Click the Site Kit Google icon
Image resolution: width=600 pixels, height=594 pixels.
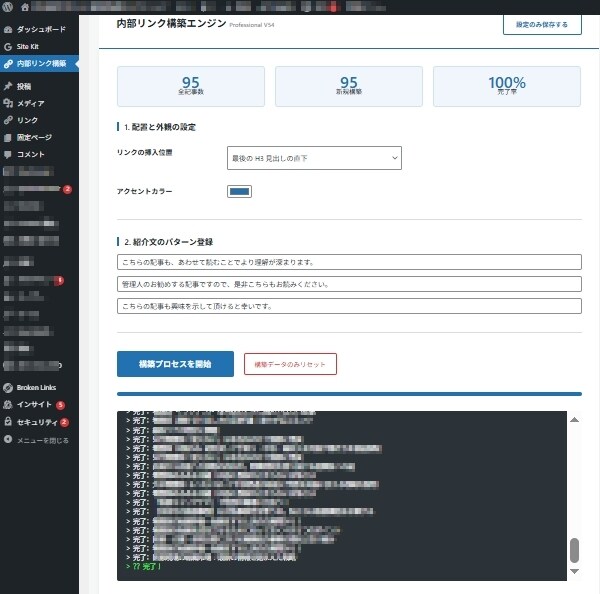(8, 47)
